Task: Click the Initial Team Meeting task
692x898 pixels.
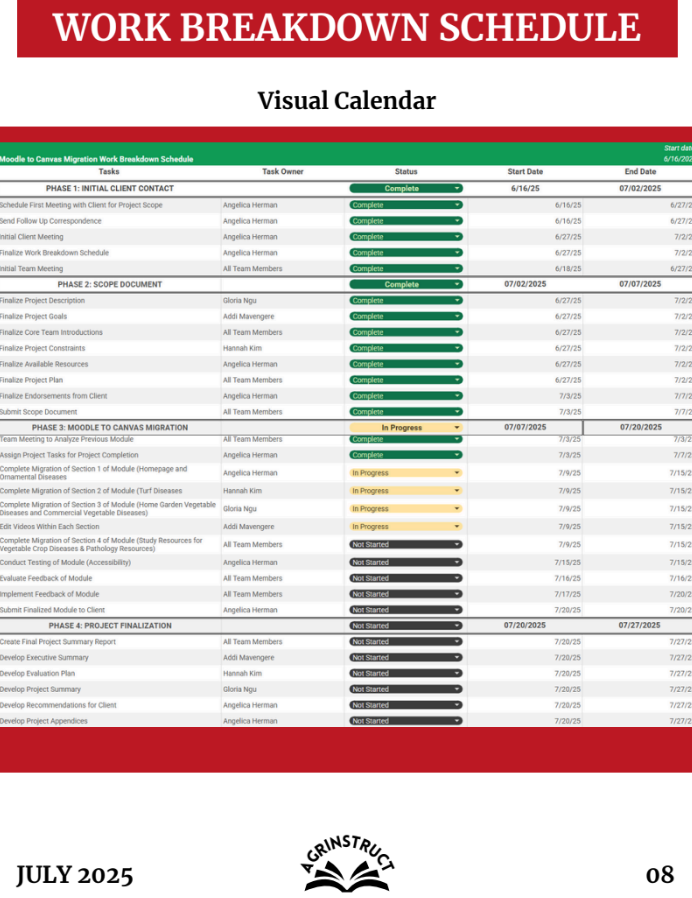Action: 32,269
